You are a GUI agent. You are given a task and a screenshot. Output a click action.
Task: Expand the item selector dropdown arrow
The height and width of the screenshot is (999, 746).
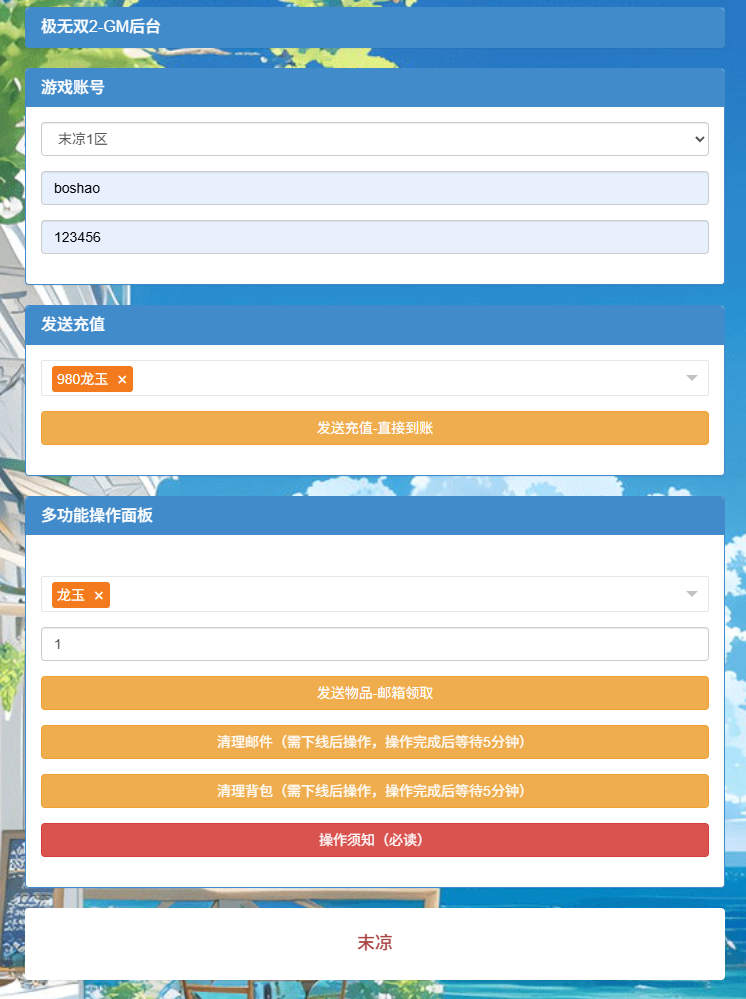click(691, 594)
